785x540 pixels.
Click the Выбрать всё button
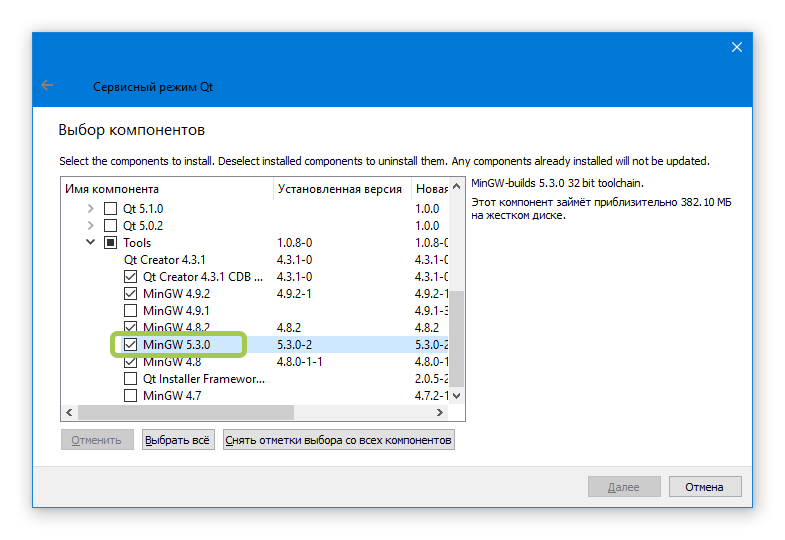tap(178, 440)
